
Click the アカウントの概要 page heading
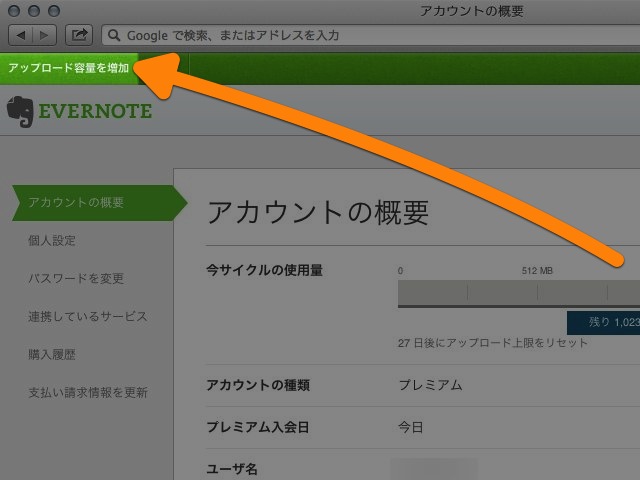point(318,213)
